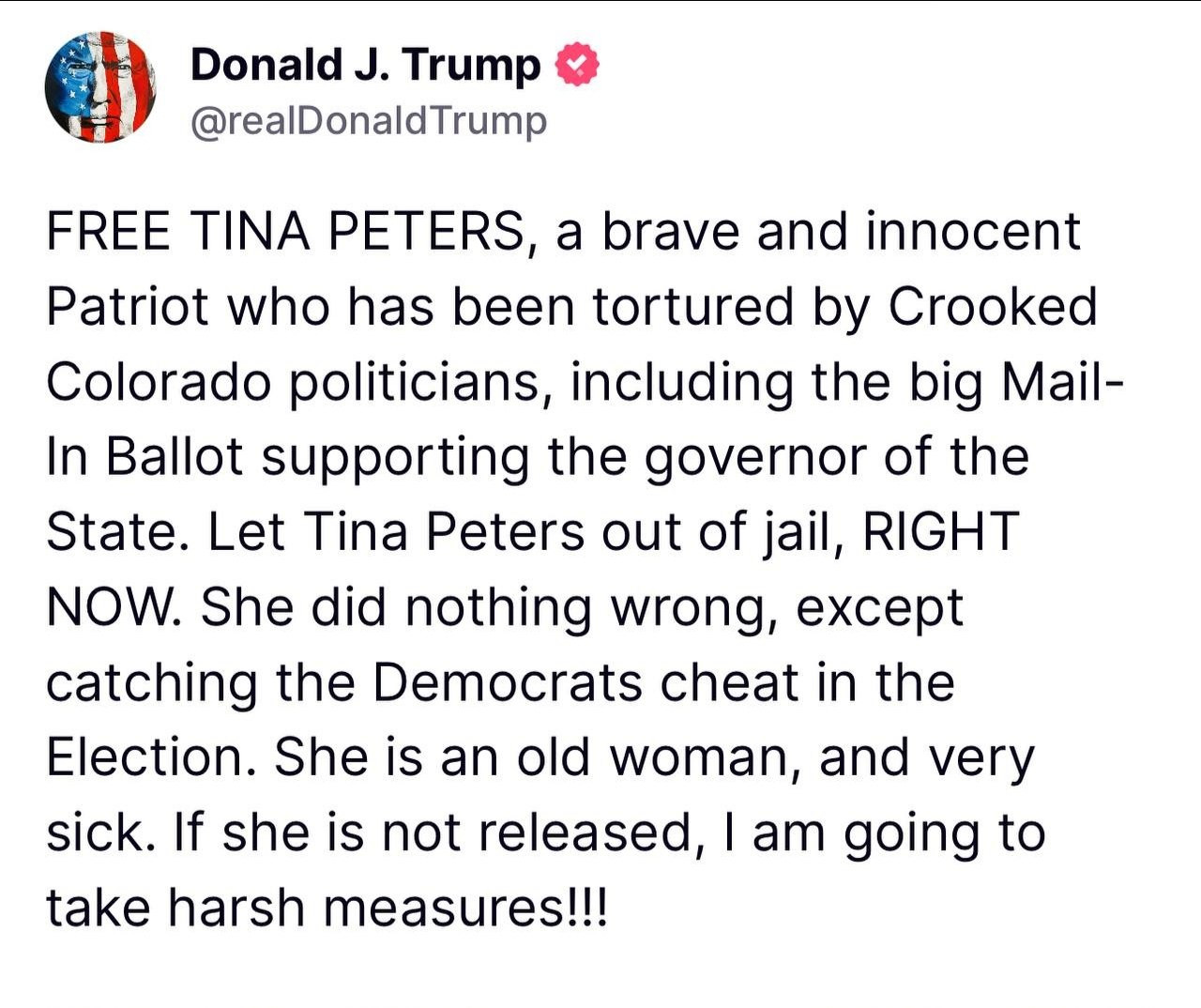Click the word "Democrats" in the post
Screen dimensions: 1201x1008
click(x=507, y=682)
